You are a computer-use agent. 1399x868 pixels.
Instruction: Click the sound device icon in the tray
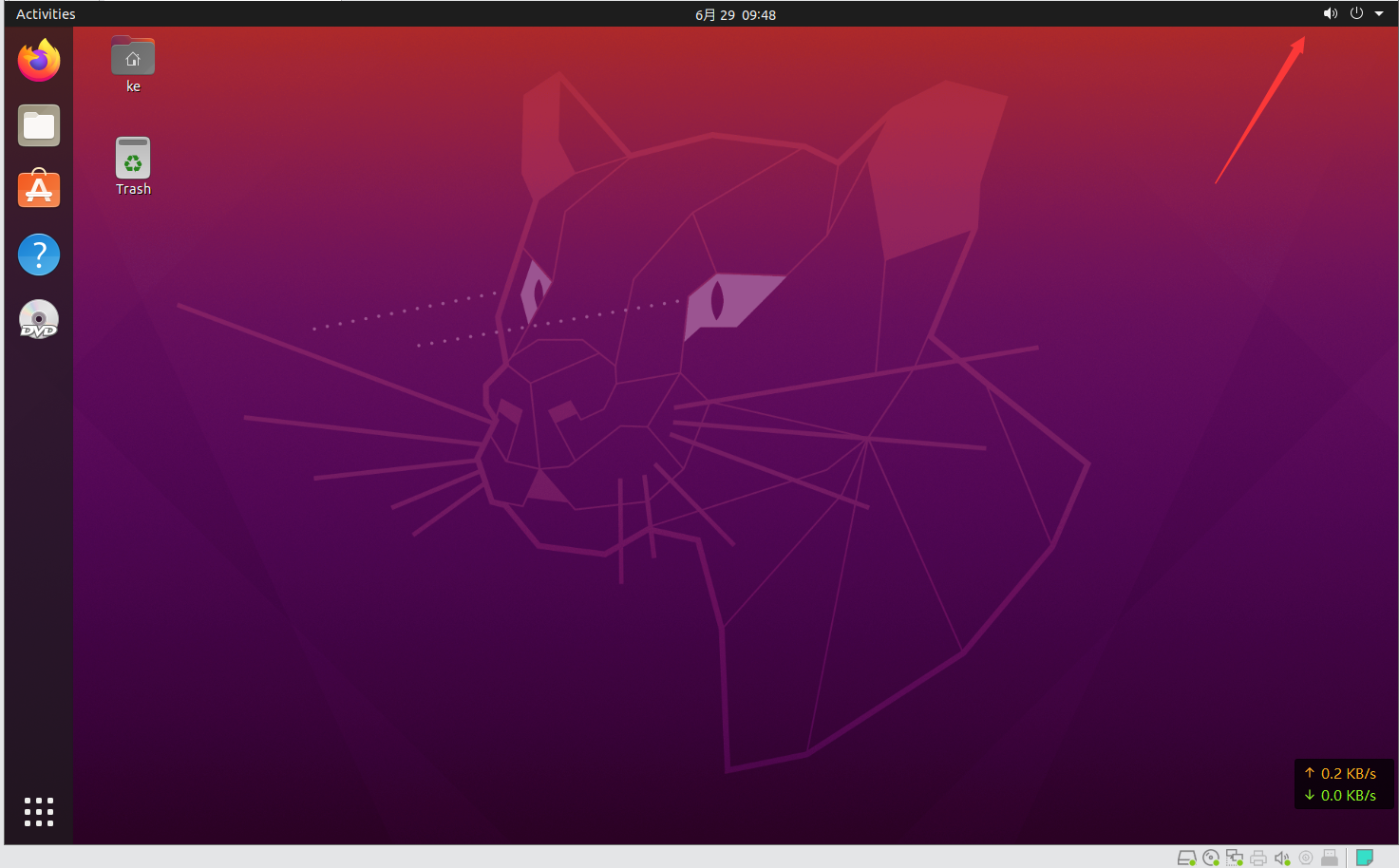pyautogui.click(x=1281, y=857)
